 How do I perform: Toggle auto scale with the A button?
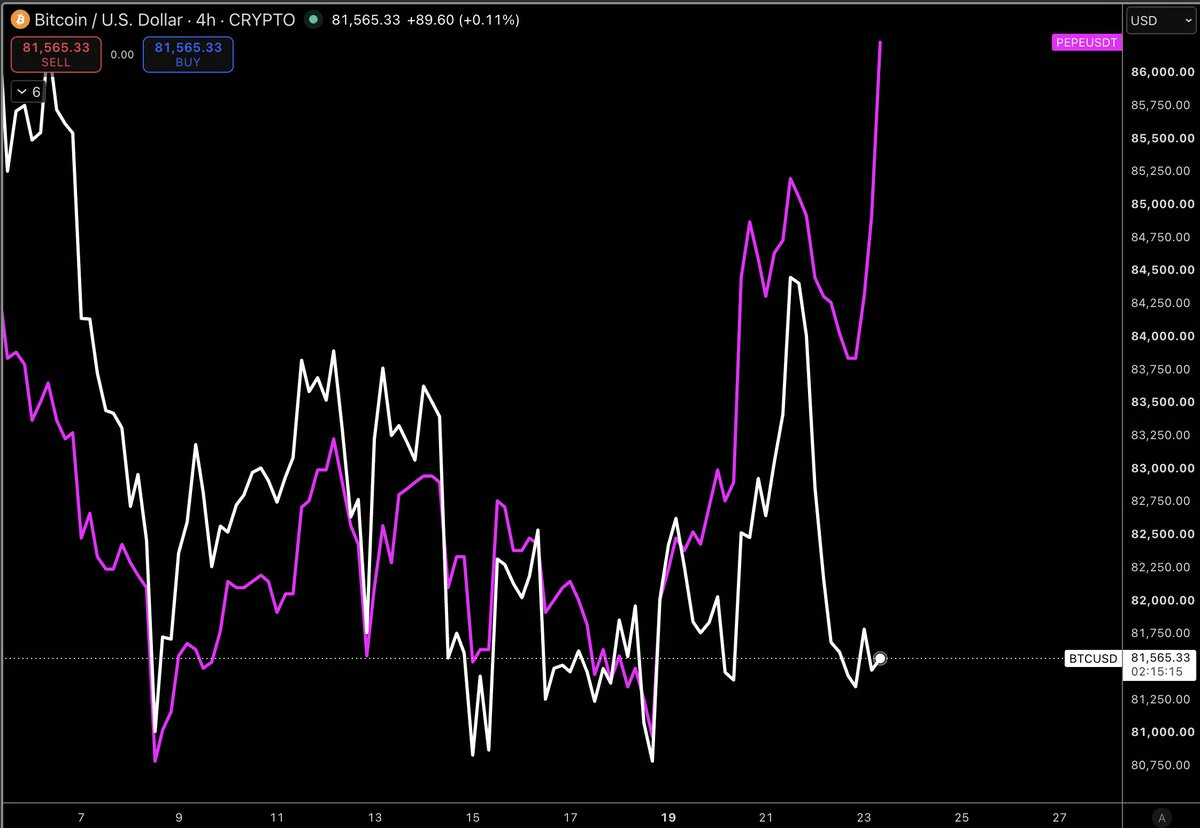tap(1160, 816)
